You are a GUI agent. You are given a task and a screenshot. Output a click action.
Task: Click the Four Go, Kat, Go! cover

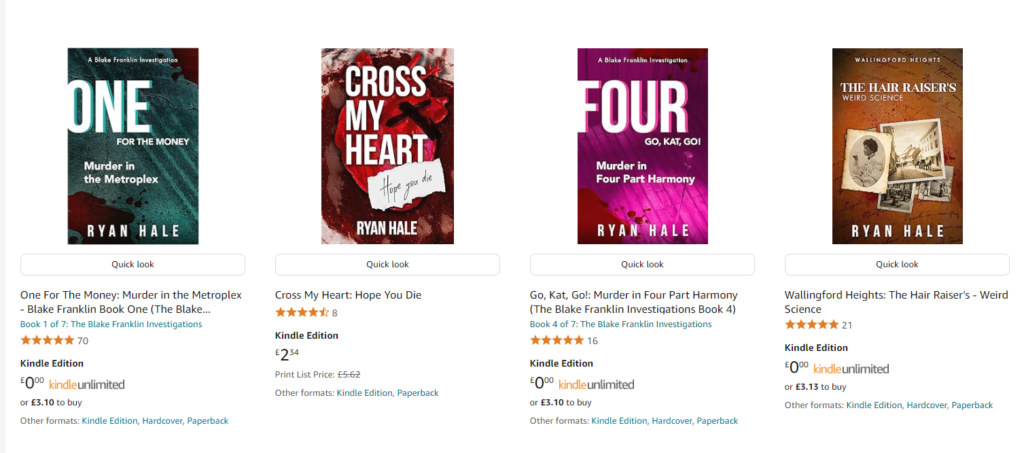[x=642, y=146]
